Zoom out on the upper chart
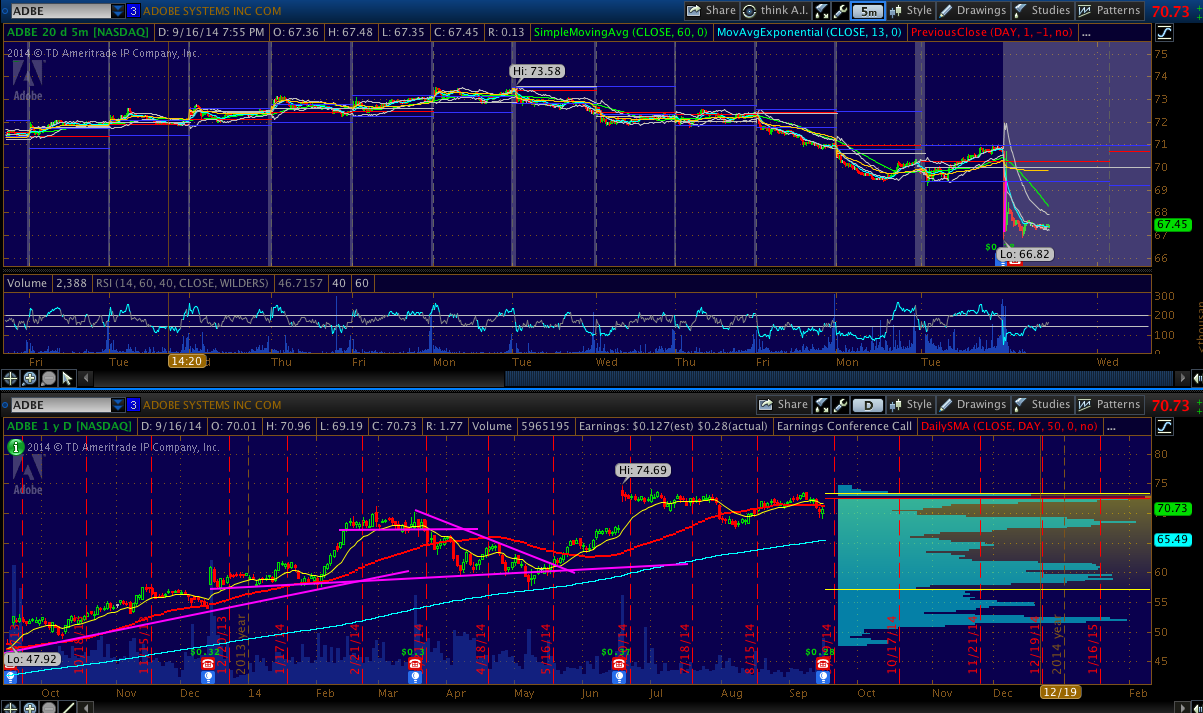Screen dimensions: 1203x713 pos(48,378)
